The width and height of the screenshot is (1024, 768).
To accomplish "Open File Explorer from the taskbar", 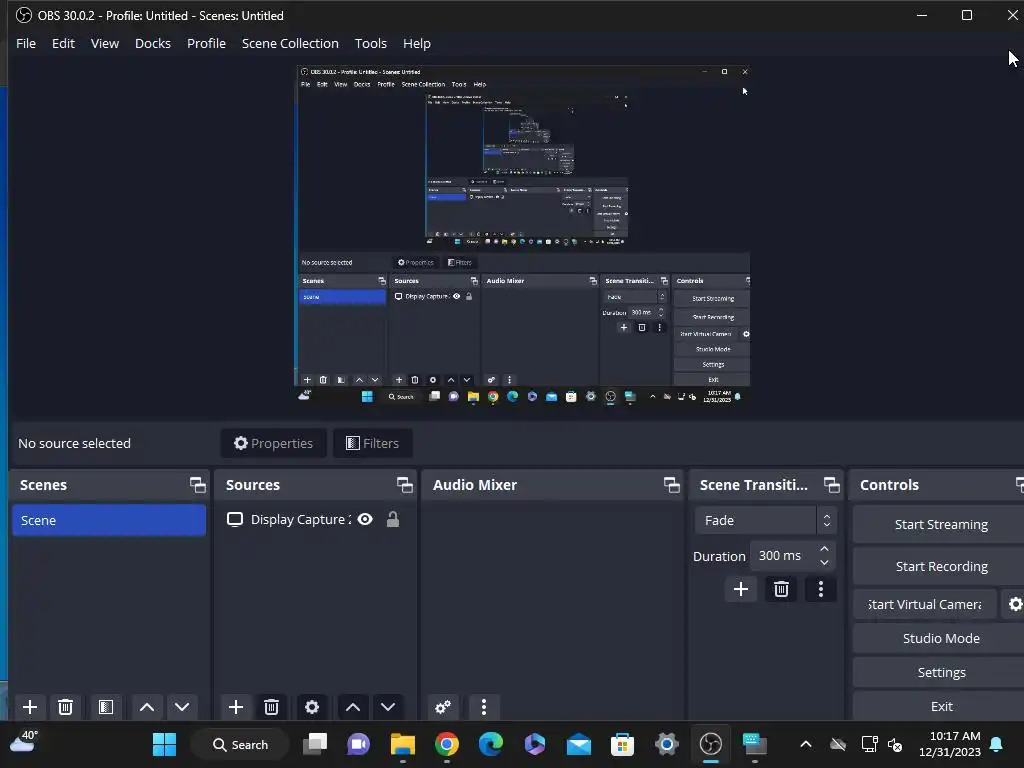I will point(403,744).
